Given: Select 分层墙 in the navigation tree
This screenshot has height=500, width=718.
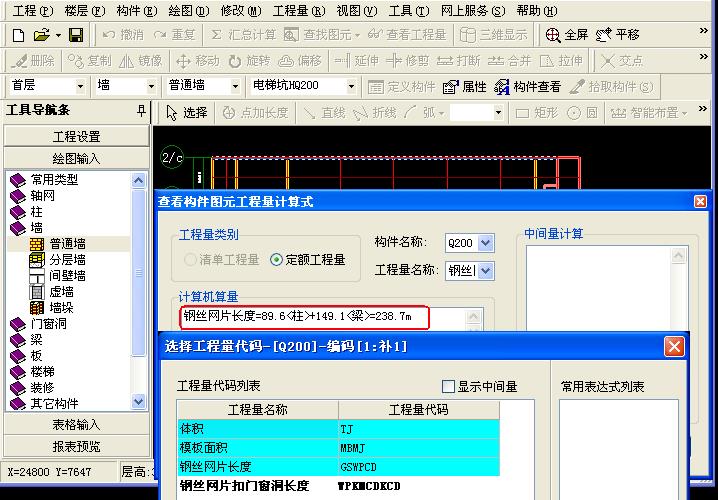Looking at the screenshot, I should coord(67,260).
